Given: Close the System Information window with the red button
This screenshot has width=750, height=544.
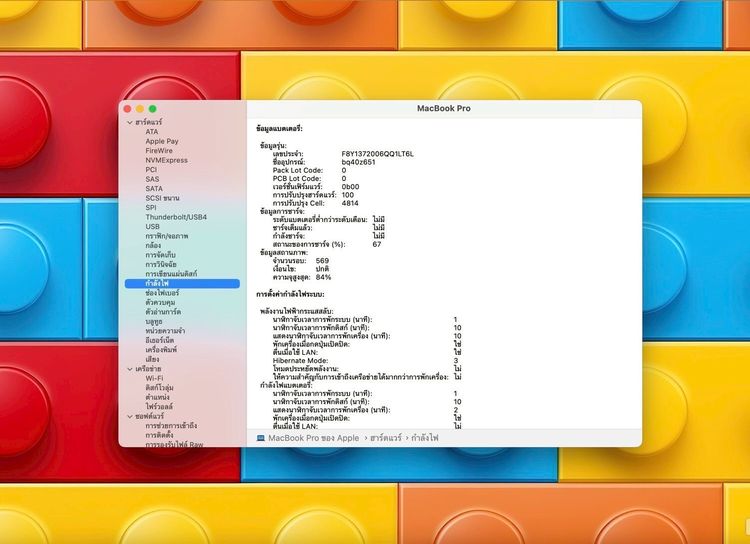Looking at the screenshot, I should click(x=127, y=108).
